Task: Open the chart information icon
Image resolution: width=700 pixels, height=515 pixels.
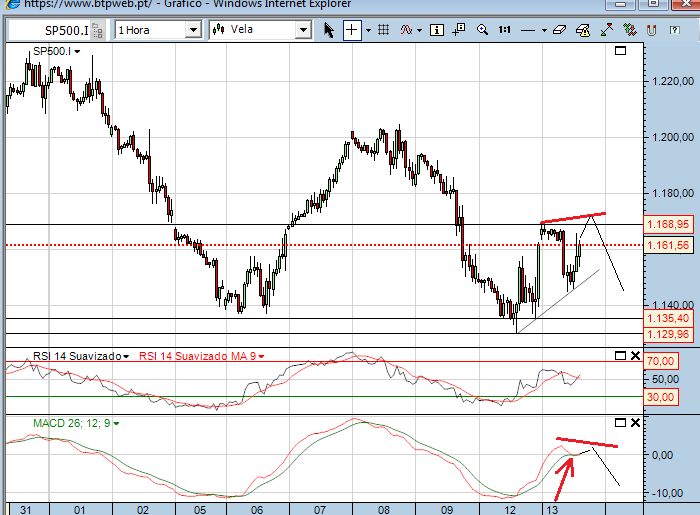Action: click(x=437, y=30)
